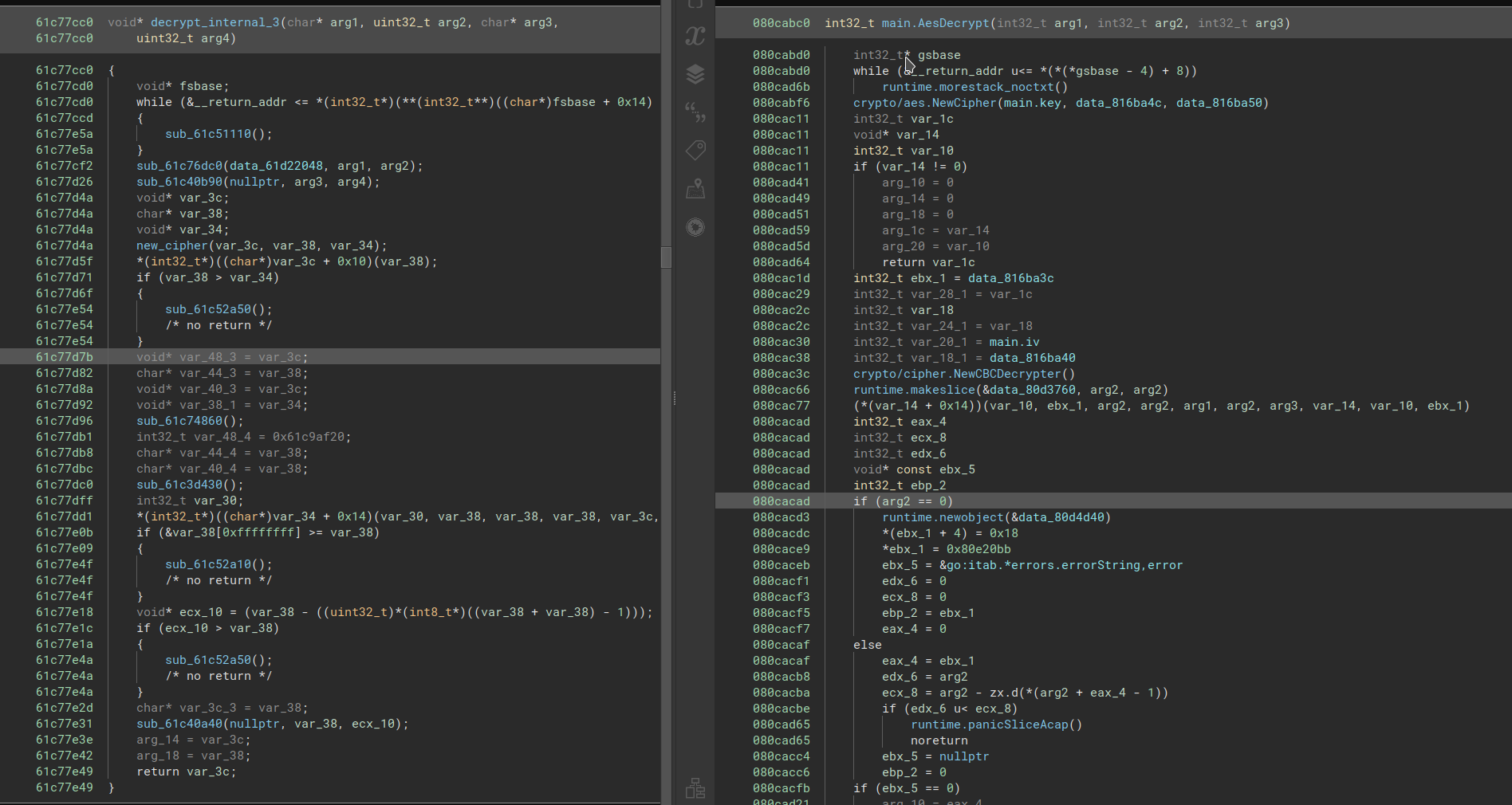The height and width of the screenshot is (805, 1512).
Task: Open the mini graph icon at sidebar bottom
Action: (x=695, y=788)
